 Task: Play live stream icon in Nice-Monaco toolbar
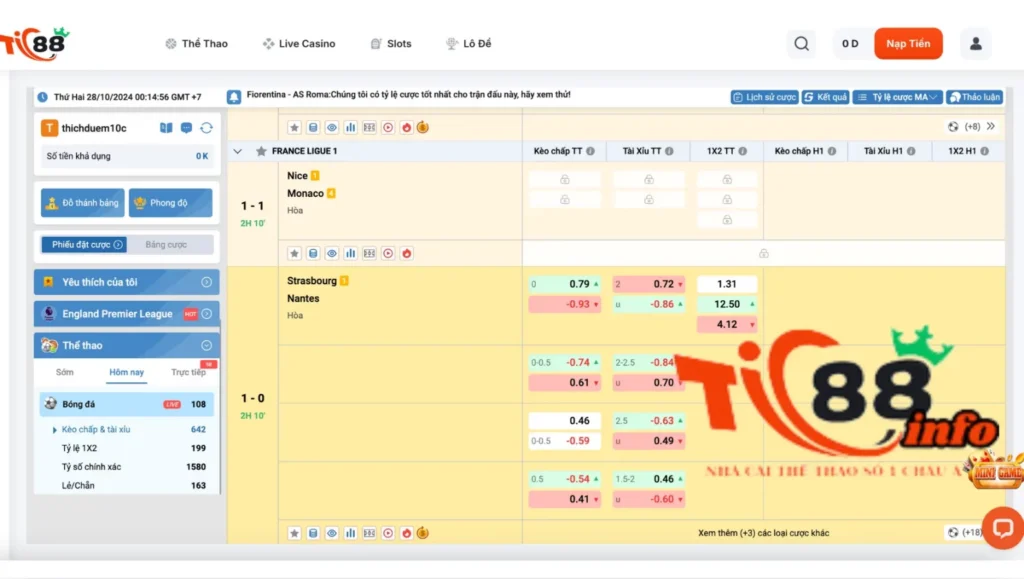tap(388, 253)
